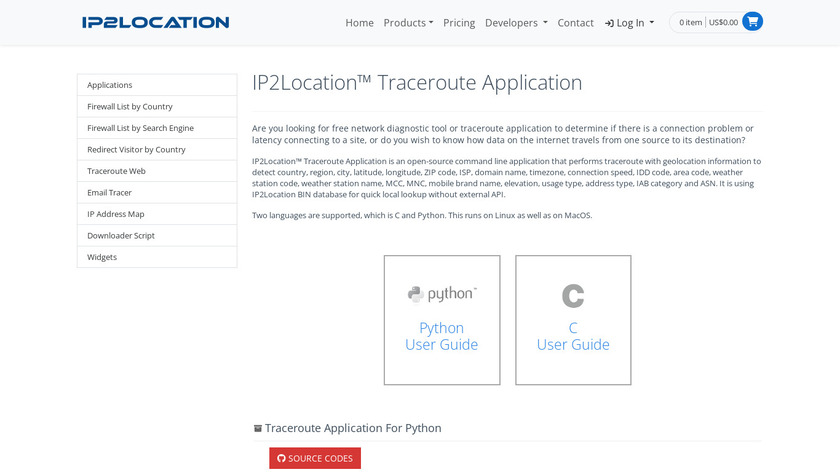Click the Python logo image
Viewport: 840px width, 472px height.
tap(442, 294)
